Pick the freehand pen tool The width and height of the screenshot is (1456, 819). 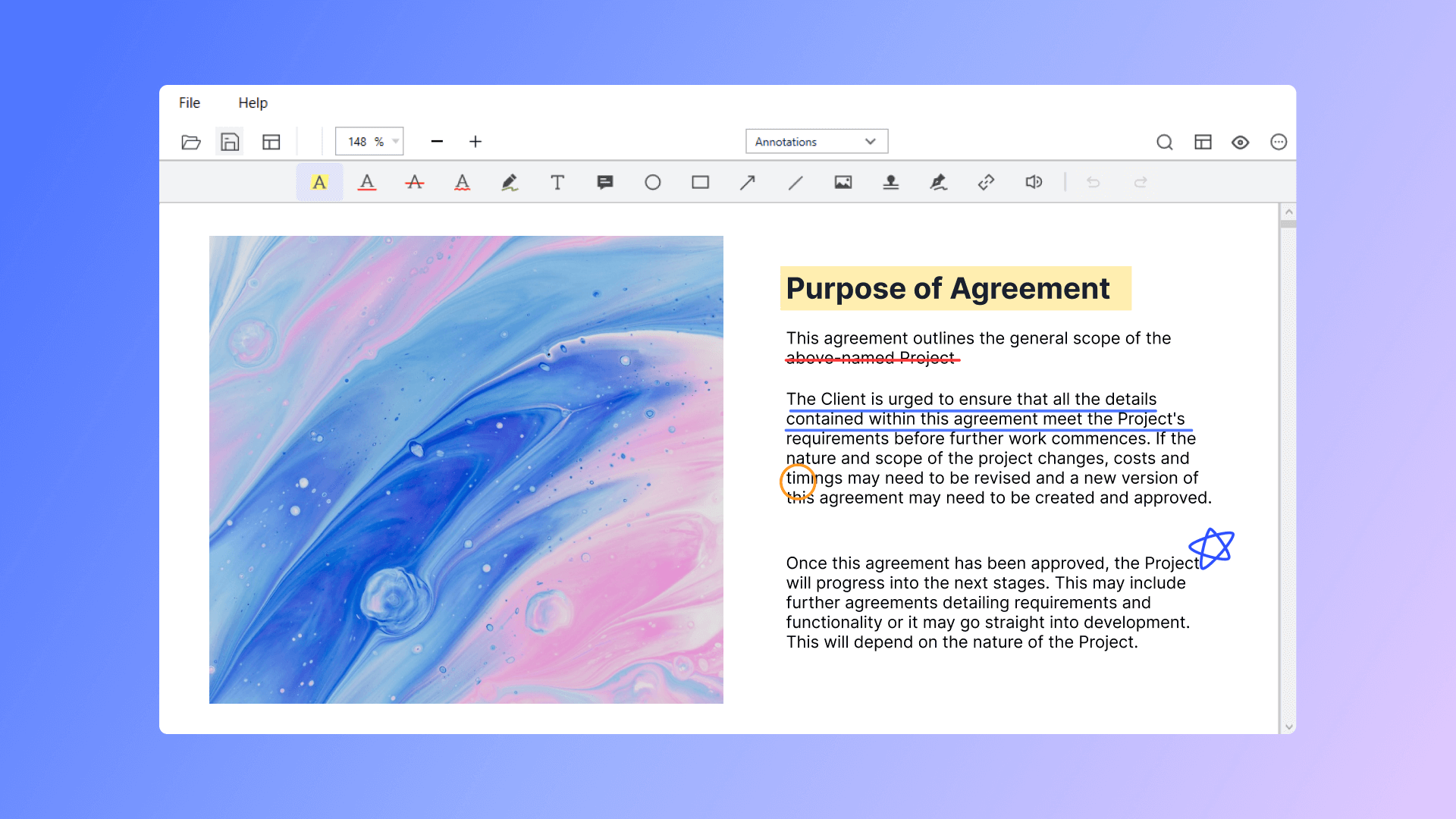click(510, 182)
